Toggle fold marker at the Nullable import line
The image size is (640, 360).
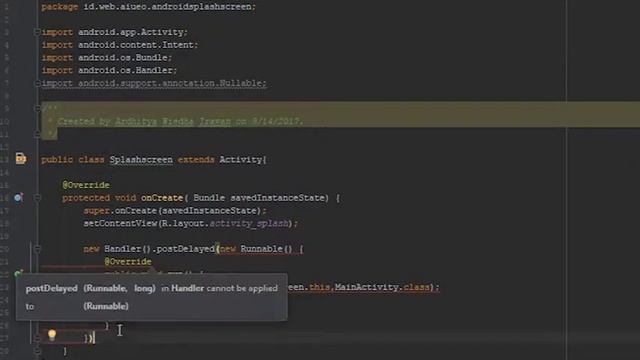[37, 83]
